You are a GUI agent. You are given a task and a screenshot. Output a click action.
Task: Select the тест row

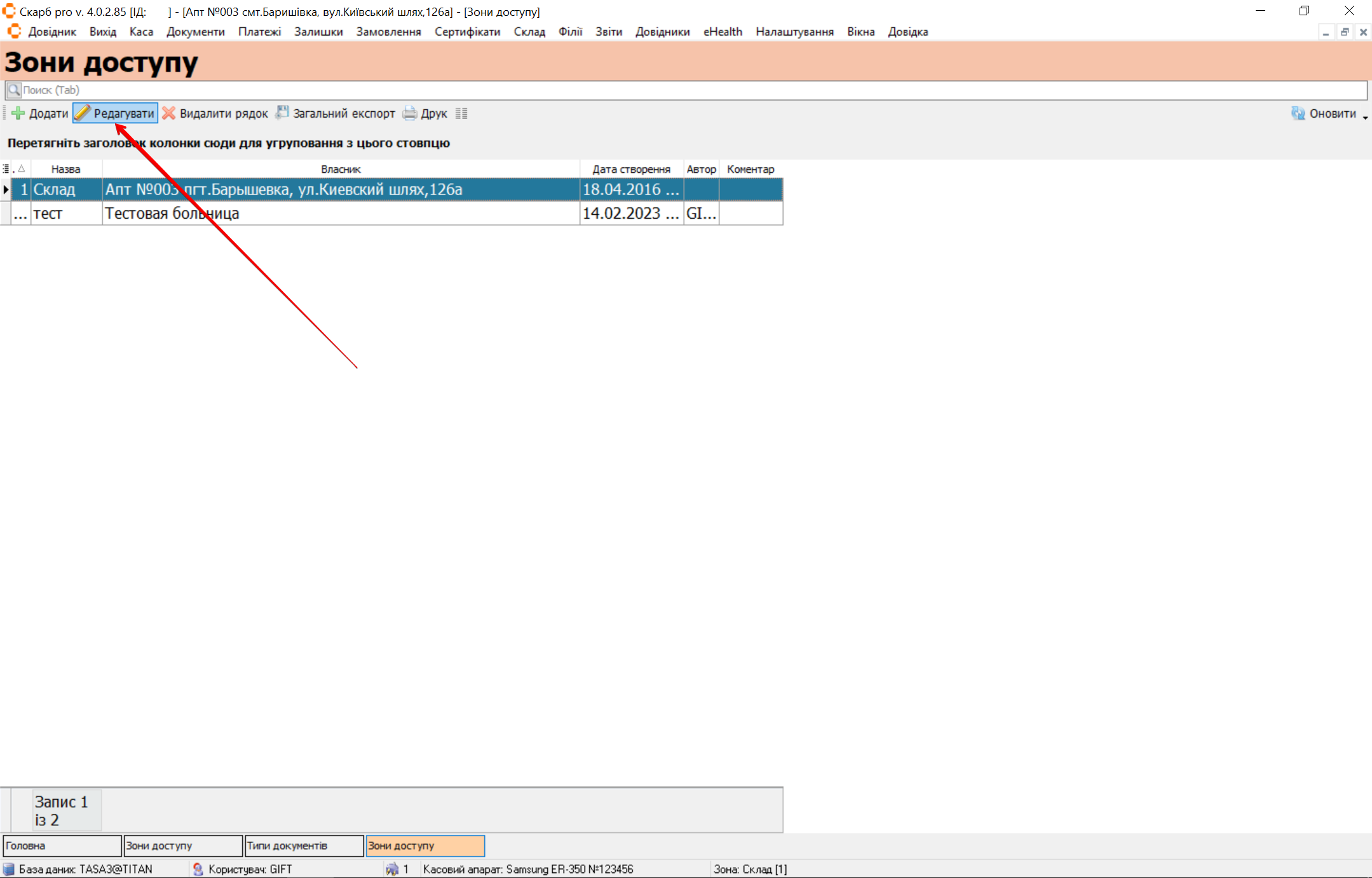[48, 214]
